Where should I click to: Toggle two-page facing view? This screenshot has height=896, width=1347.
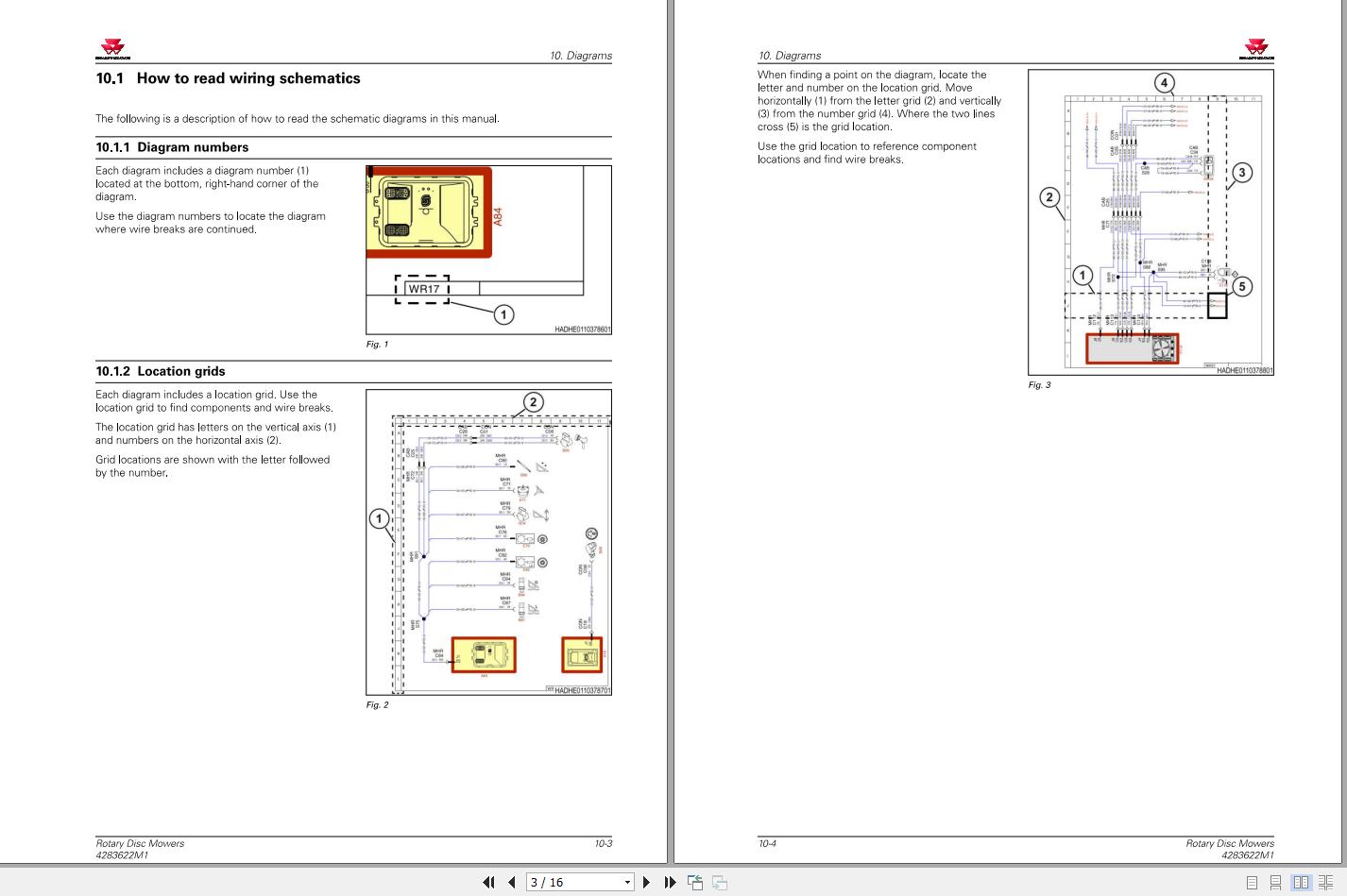pos(1302,882)
